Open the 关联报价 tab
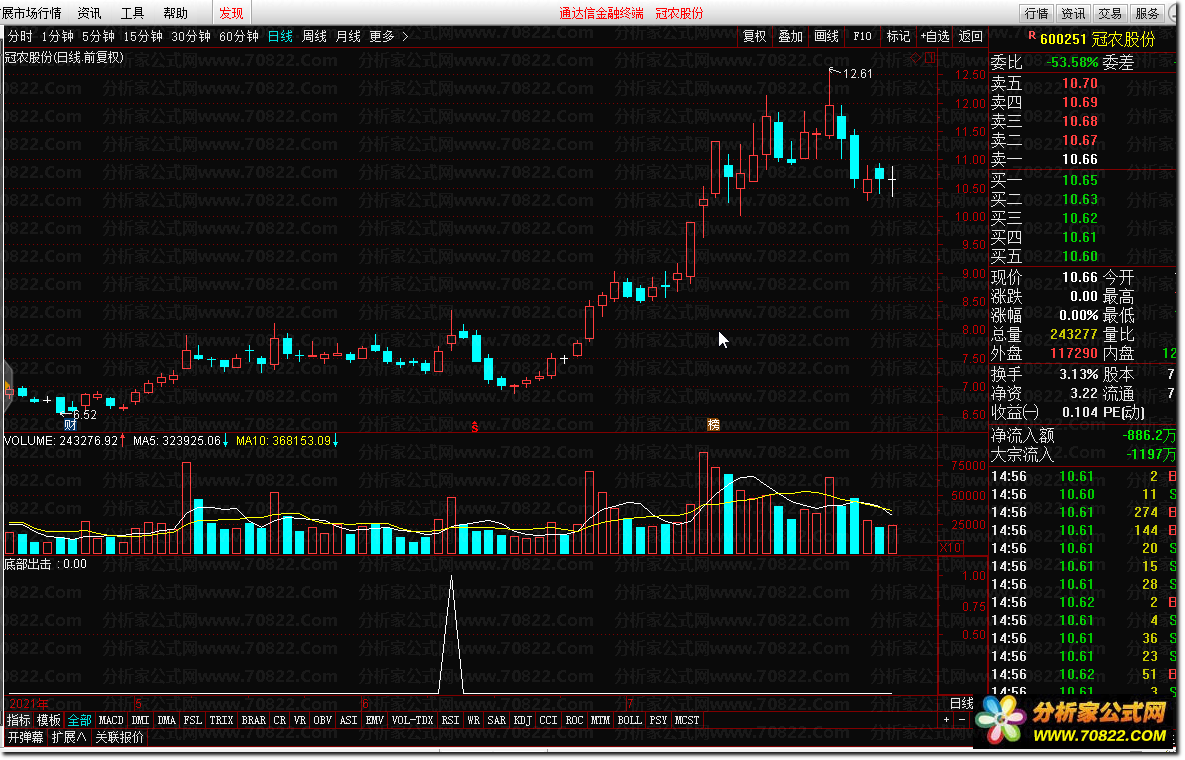 pyautogui.click(x=119, y=737)
